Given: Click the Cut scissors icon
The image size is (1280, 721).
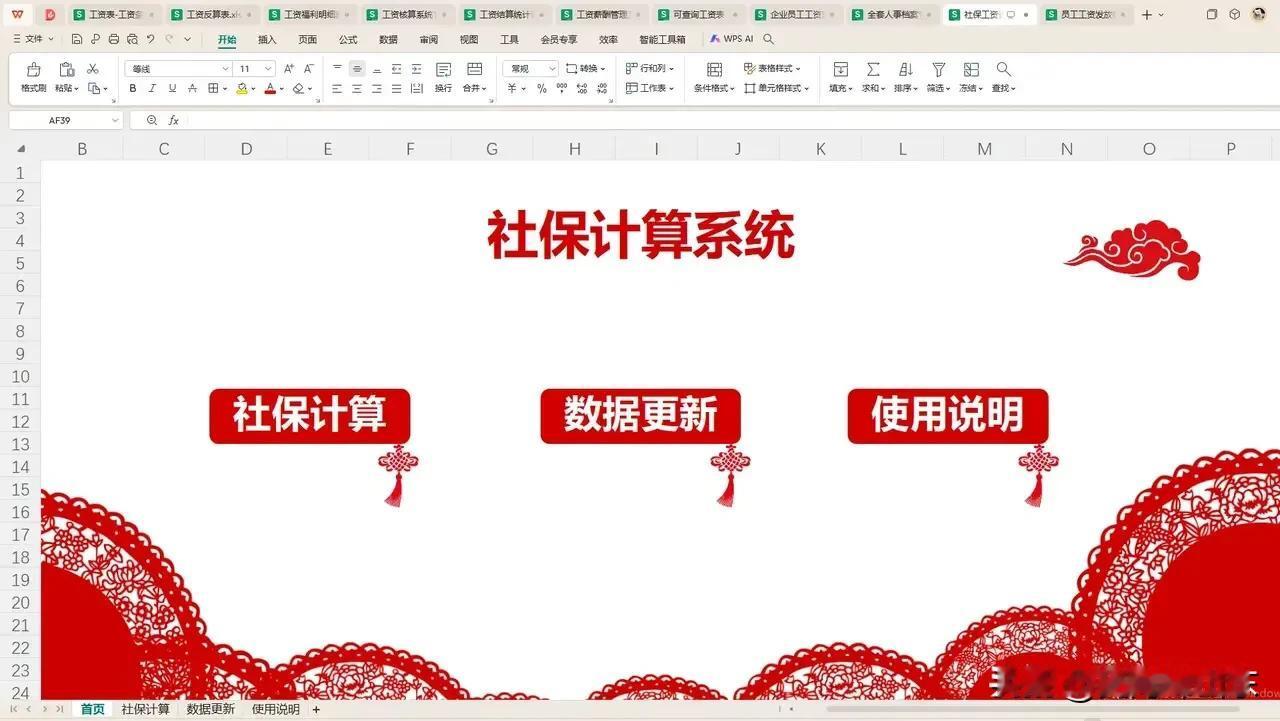Looking at the screenshot, I should coord(93,68).
